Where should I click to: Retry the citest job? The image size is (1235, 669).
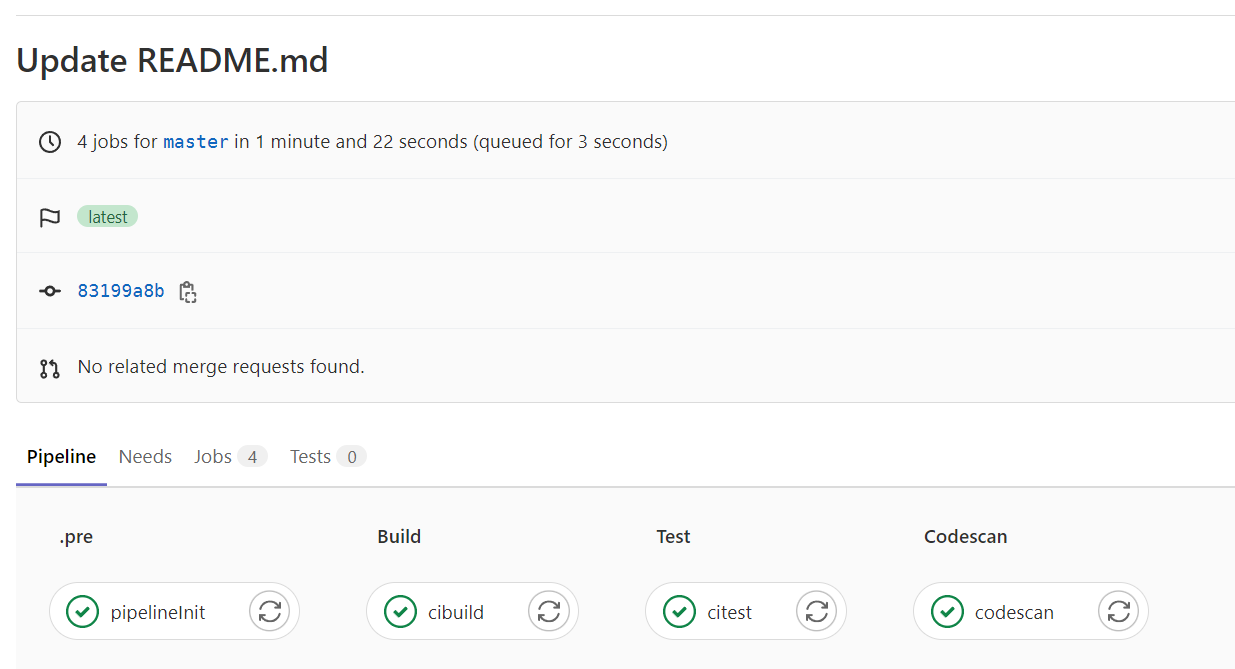[816, 611]
